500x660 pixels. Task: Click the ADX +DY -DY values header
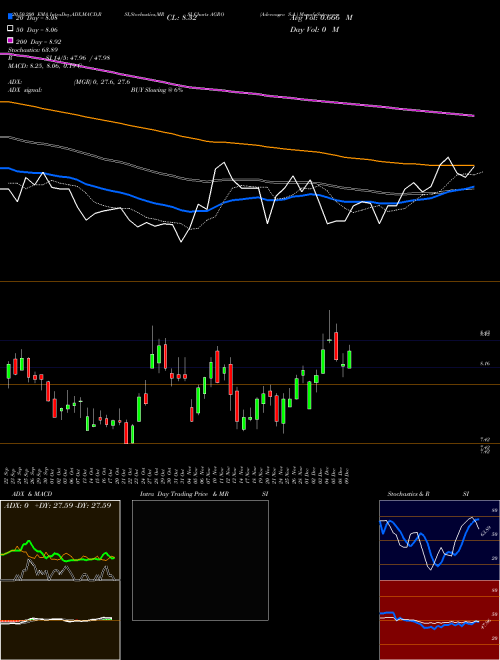coord(57,505)
